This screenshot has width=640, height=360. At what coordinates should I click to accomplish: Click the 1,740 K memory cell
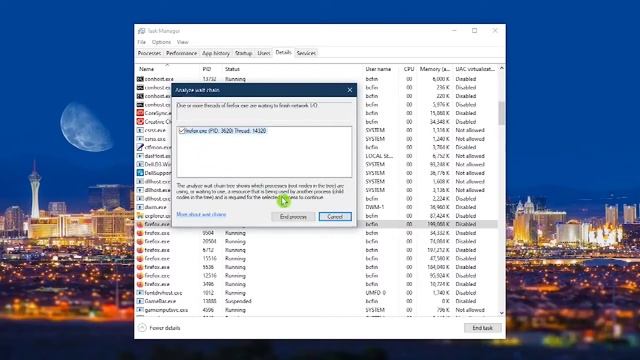click(441, 293)
